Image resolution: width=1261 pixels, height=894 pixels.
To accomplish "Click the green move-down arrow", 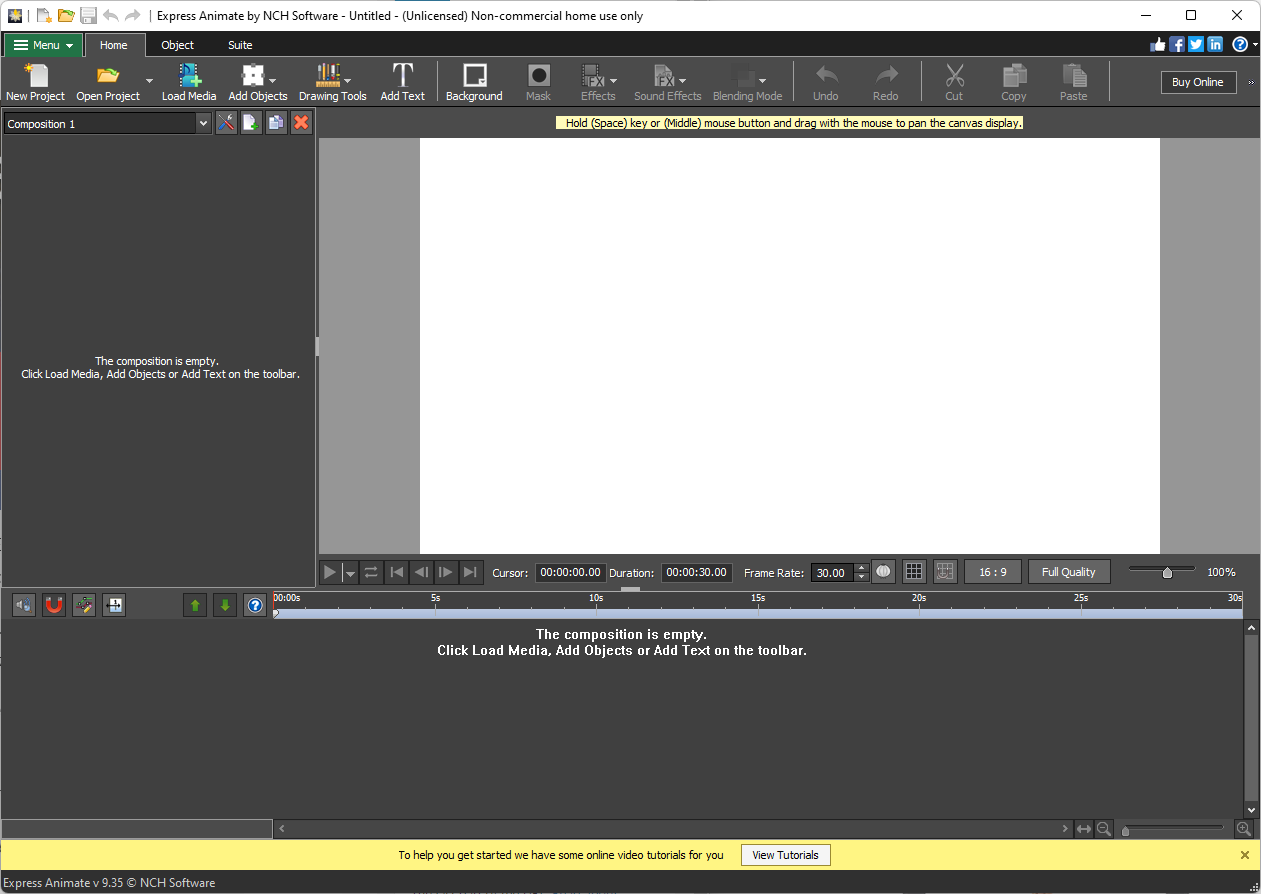I will click(225, 605).
